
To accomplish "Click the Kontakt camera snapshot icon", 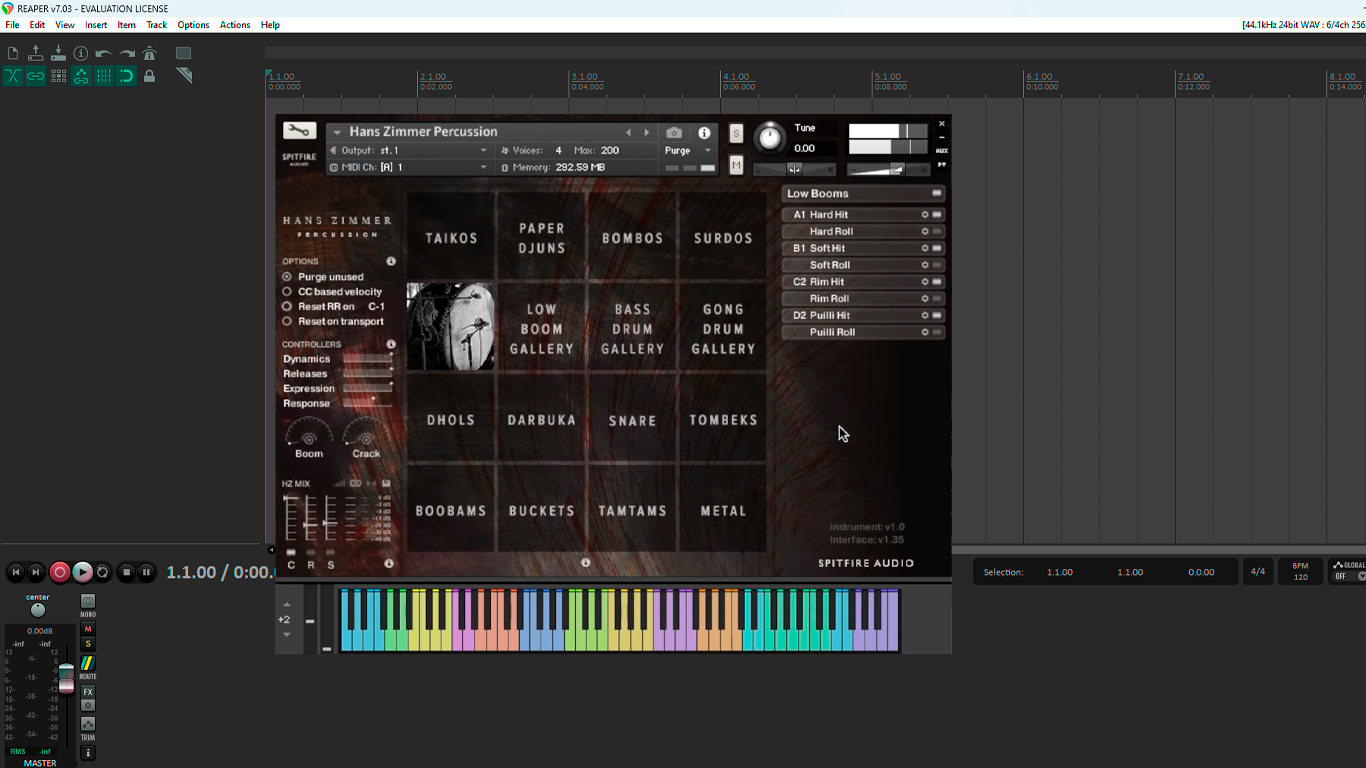I will pos(674,132).
